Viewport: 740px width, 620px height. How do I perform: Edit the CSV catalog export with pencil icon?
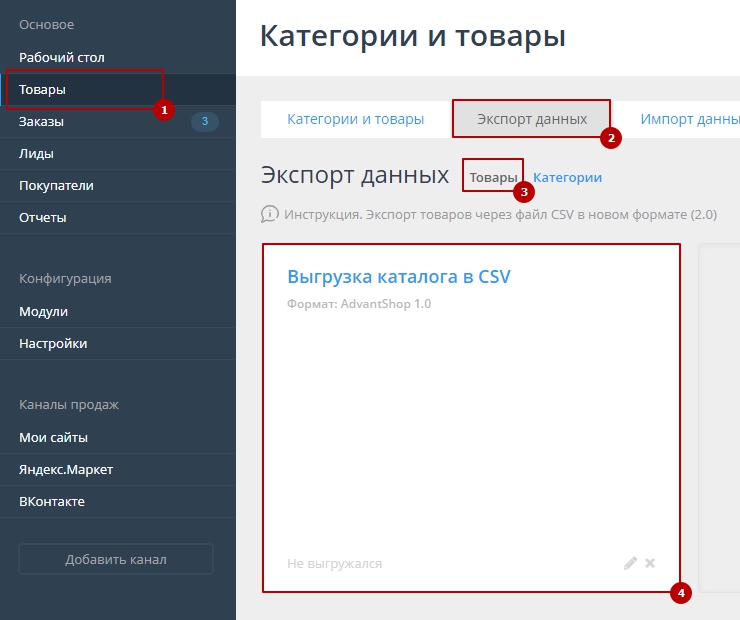630,563
